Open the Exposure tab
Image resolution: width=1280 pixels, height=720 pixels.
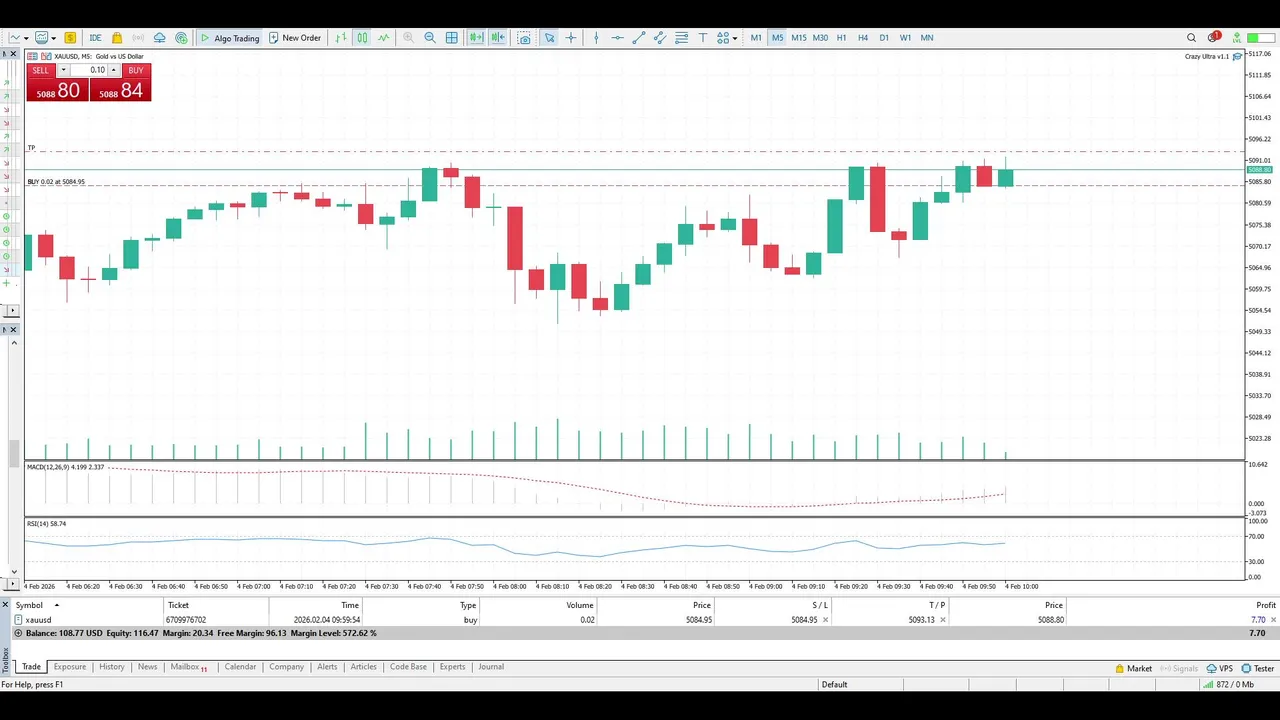[69, 667]
